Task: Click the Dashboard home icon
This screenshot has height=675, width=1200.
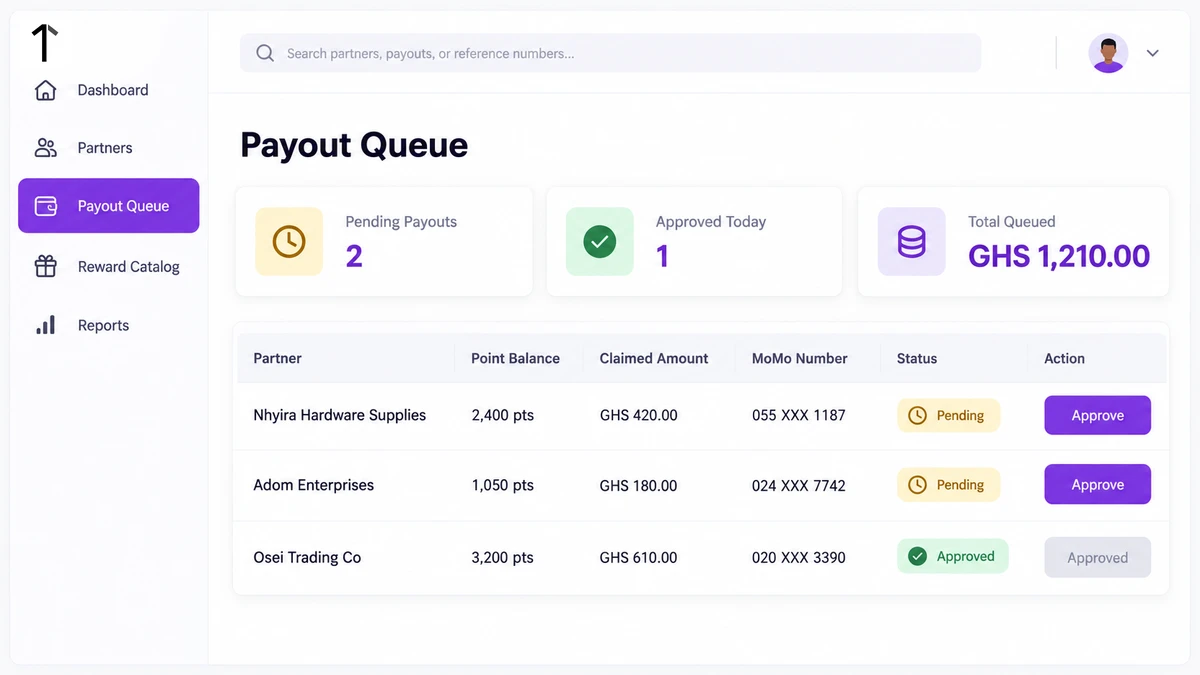Action: pos(45,90)
